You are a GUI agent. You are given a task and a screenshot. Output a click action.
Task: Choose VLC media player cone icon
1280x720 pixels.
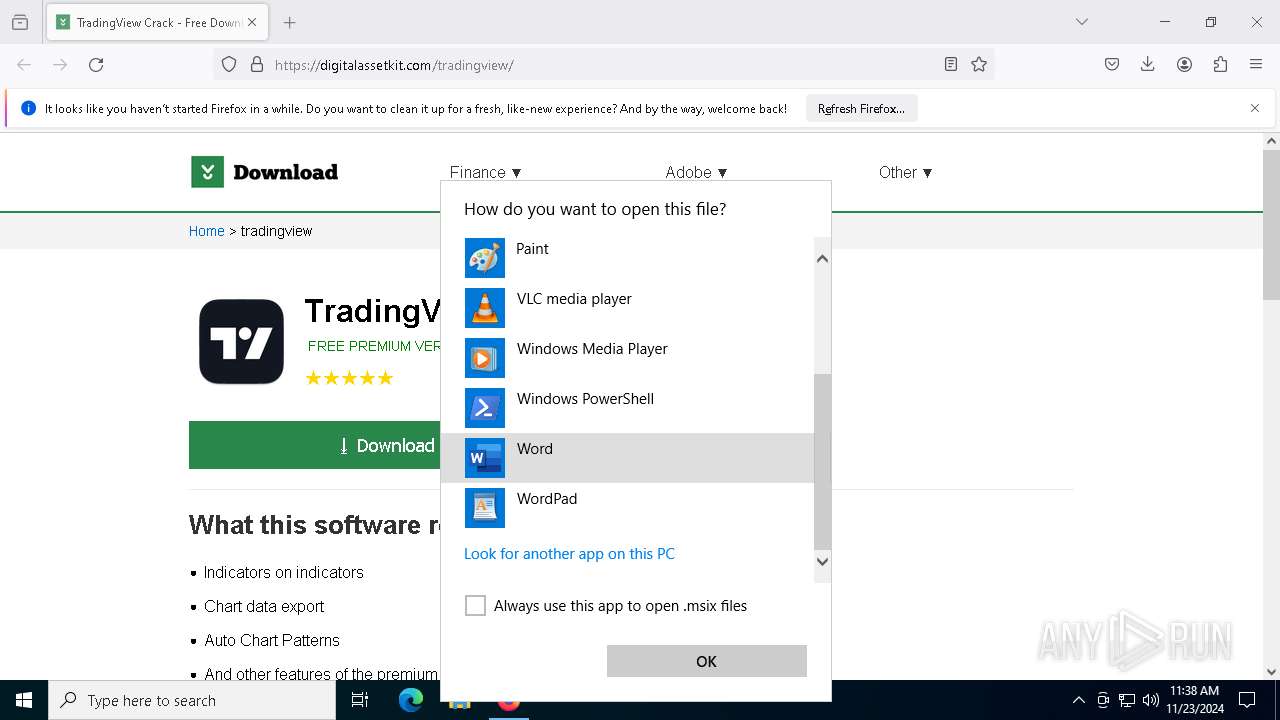[x=485, y=308]
